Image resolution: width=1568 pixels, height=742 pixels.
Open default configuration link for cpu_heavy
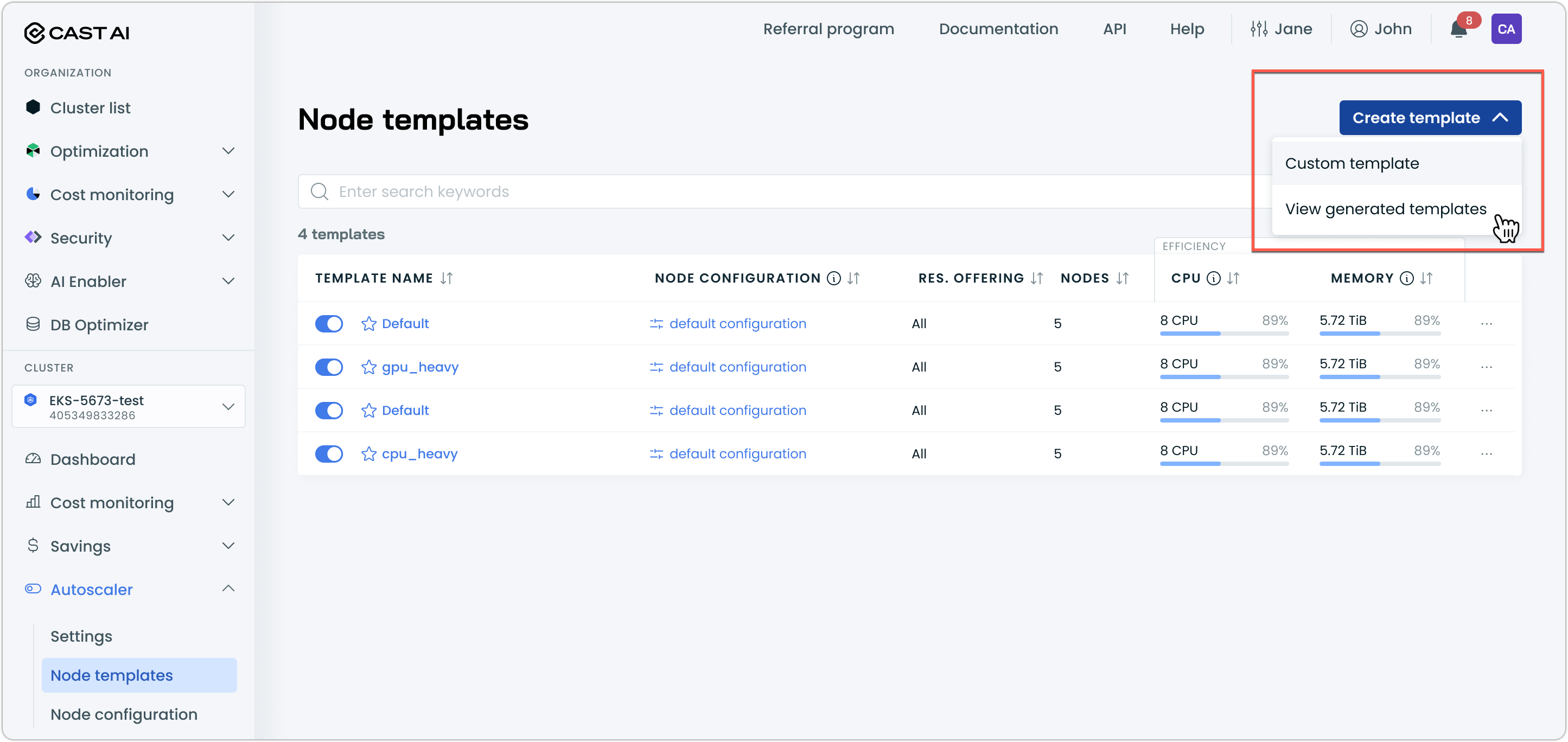click(737, 454)
